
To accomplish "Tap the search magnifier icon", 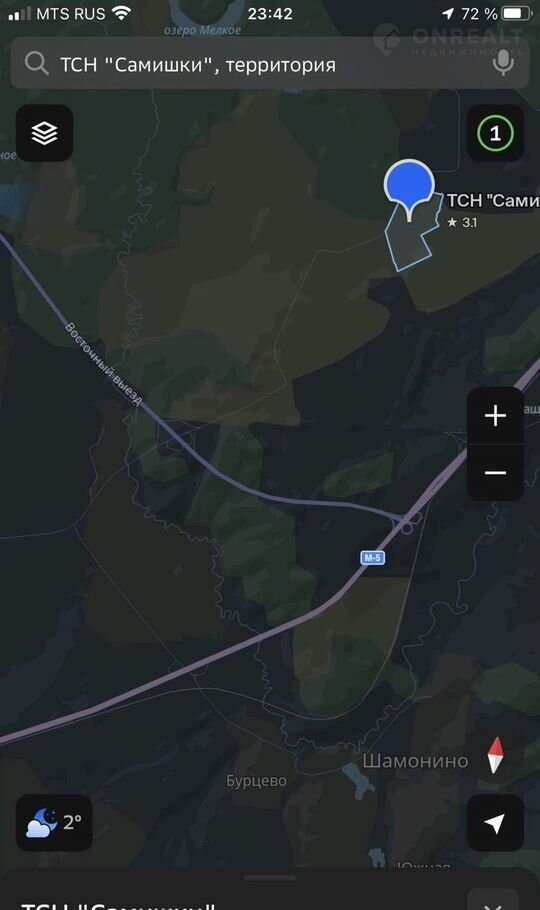I will (36, 63).
